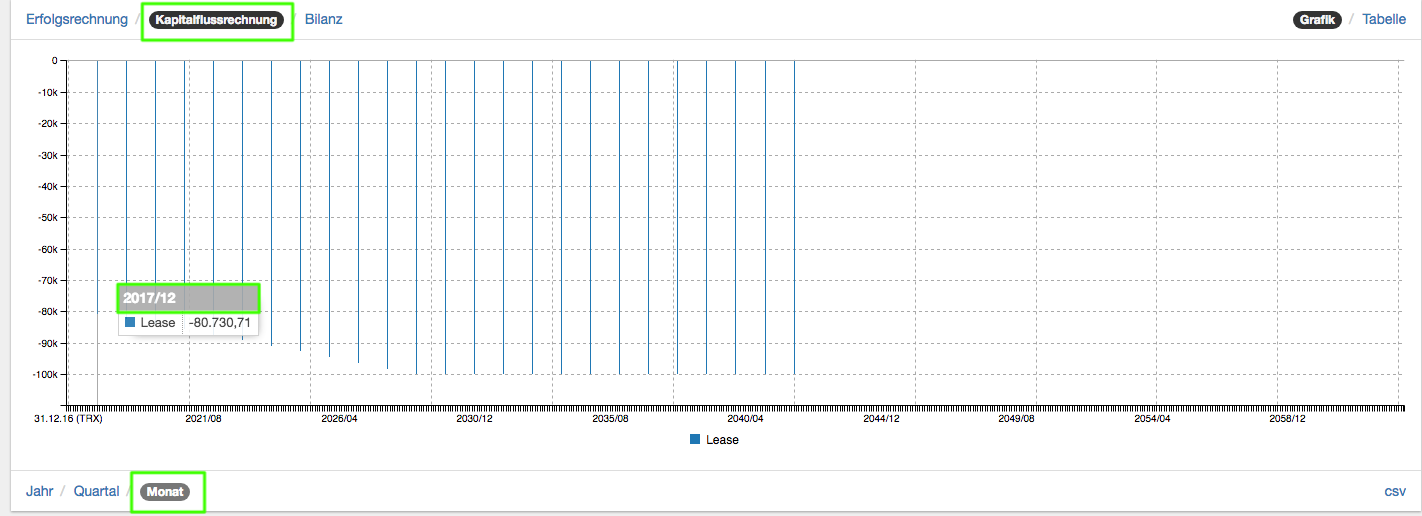This screenshot has width=1422, height=516.
Task: Click the 2040/04 x-axis label
Action: (x=746, y=419)
